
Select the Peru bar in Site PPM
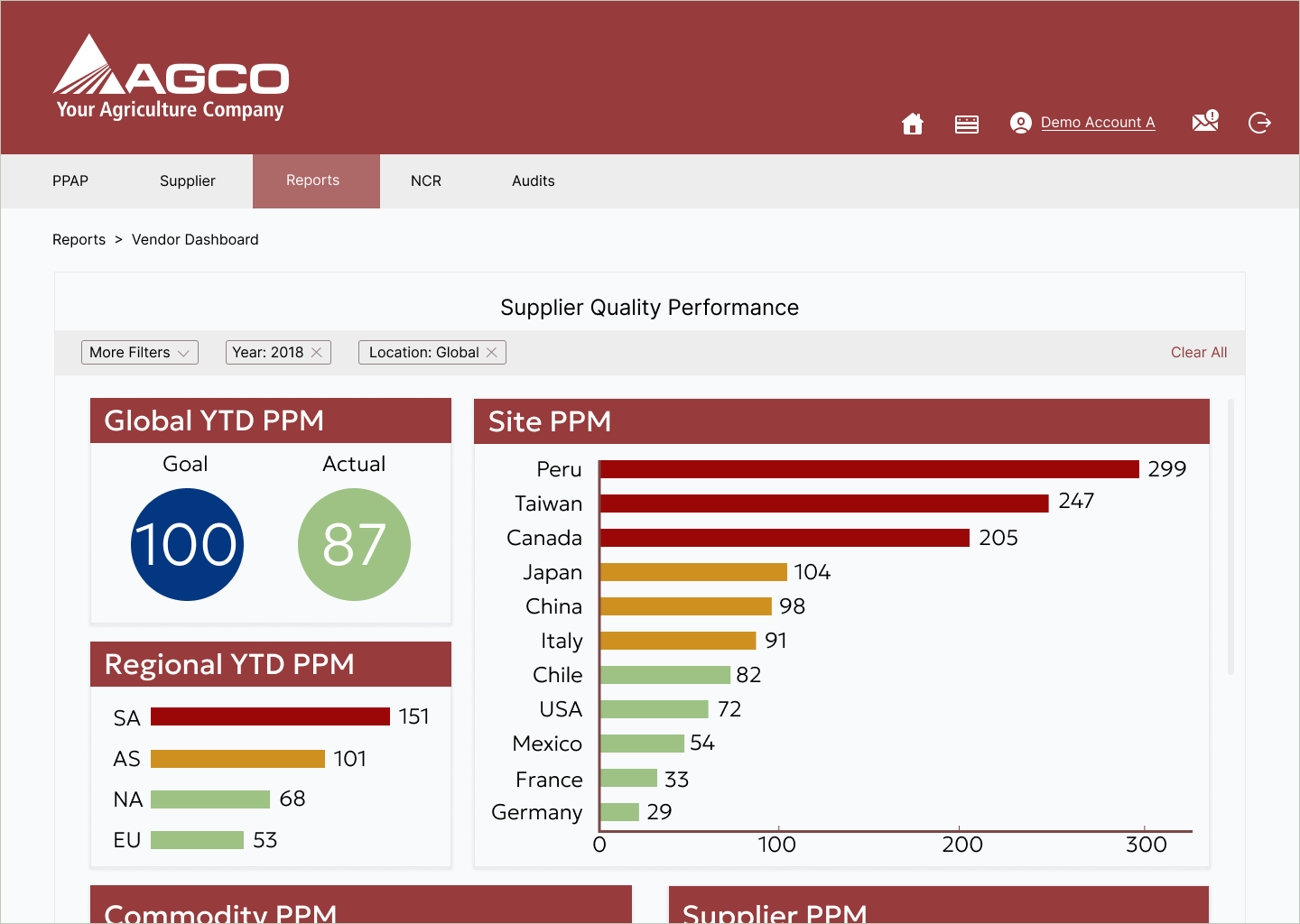click(x=869, y=469)
